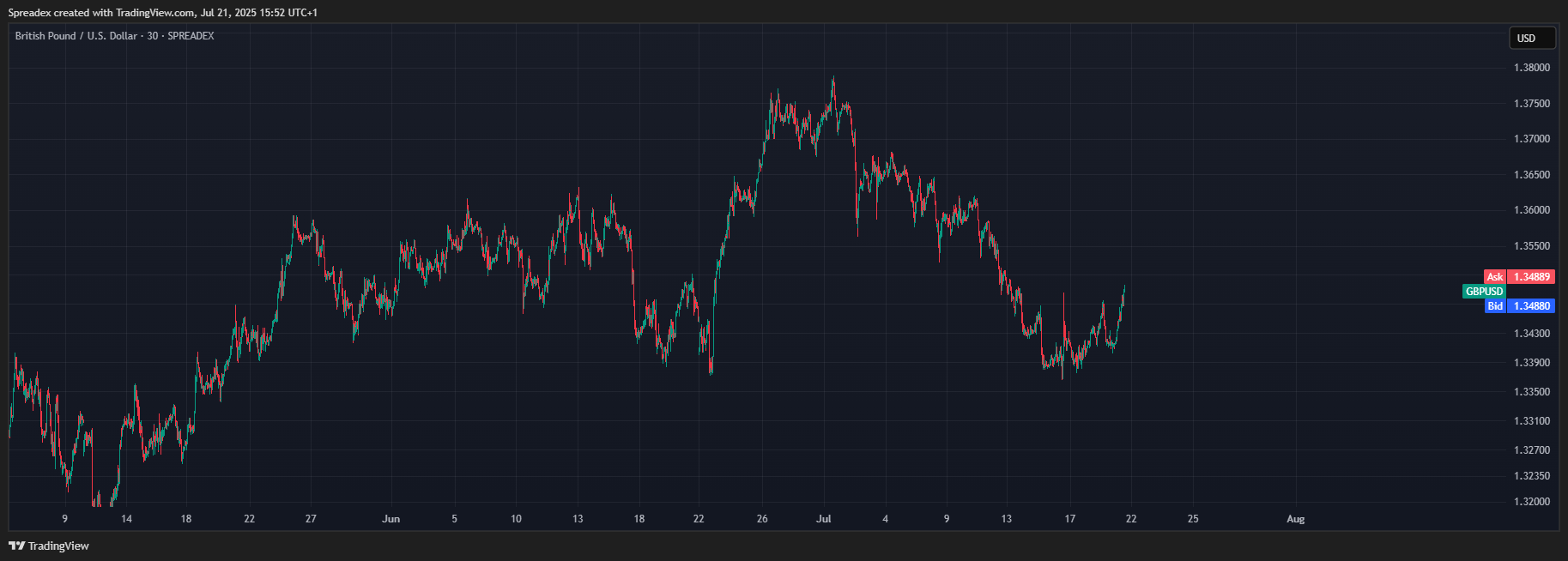Viewport: 1568px width, 561px height.
Task: Click the 1.32000 price axis label
Action: [x=1532, y=502]
